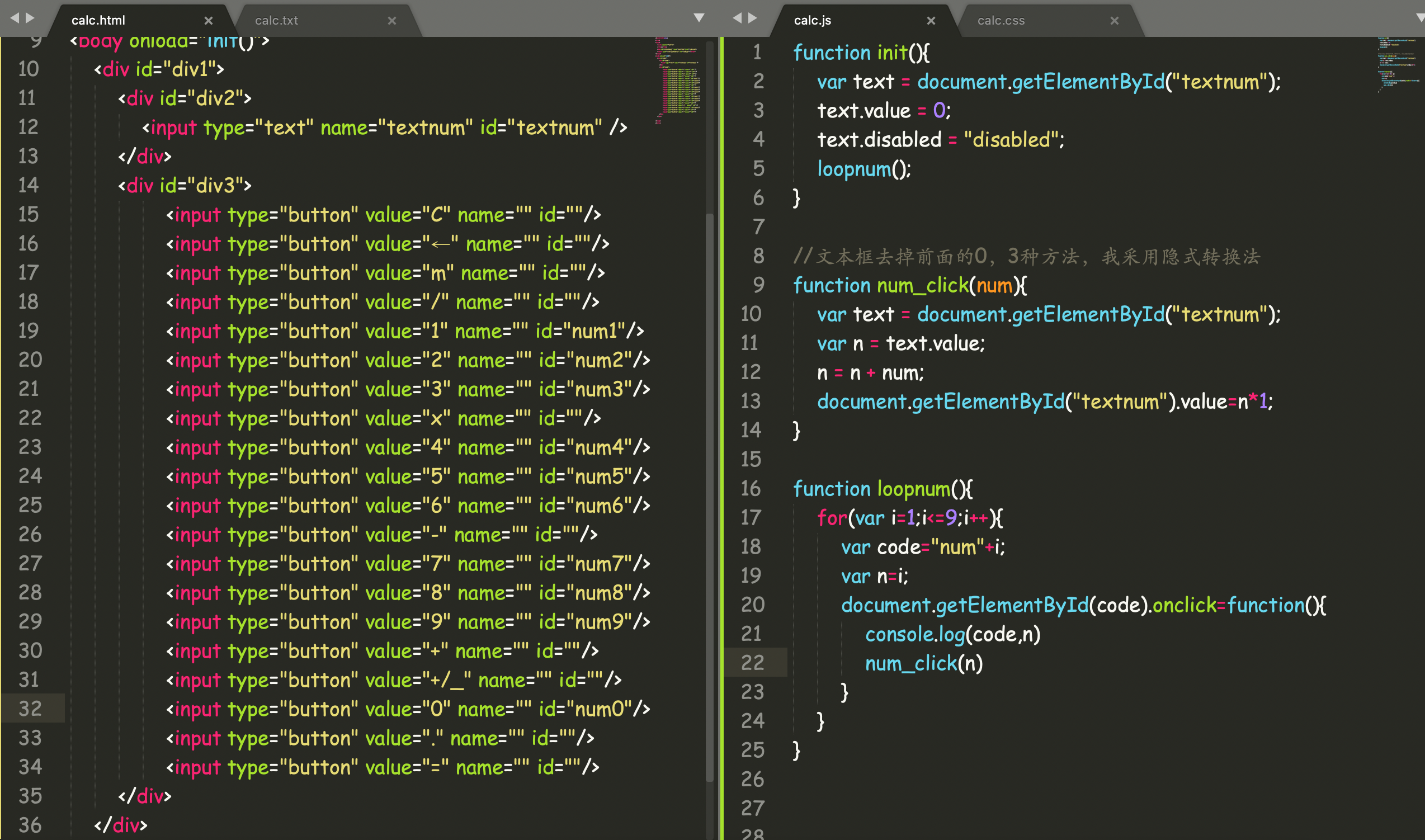Image resolution: width=1425 pixels, height=840 pixels.
Task: Click 'function num_click(num){' declaration
Action: coord(909,285)
